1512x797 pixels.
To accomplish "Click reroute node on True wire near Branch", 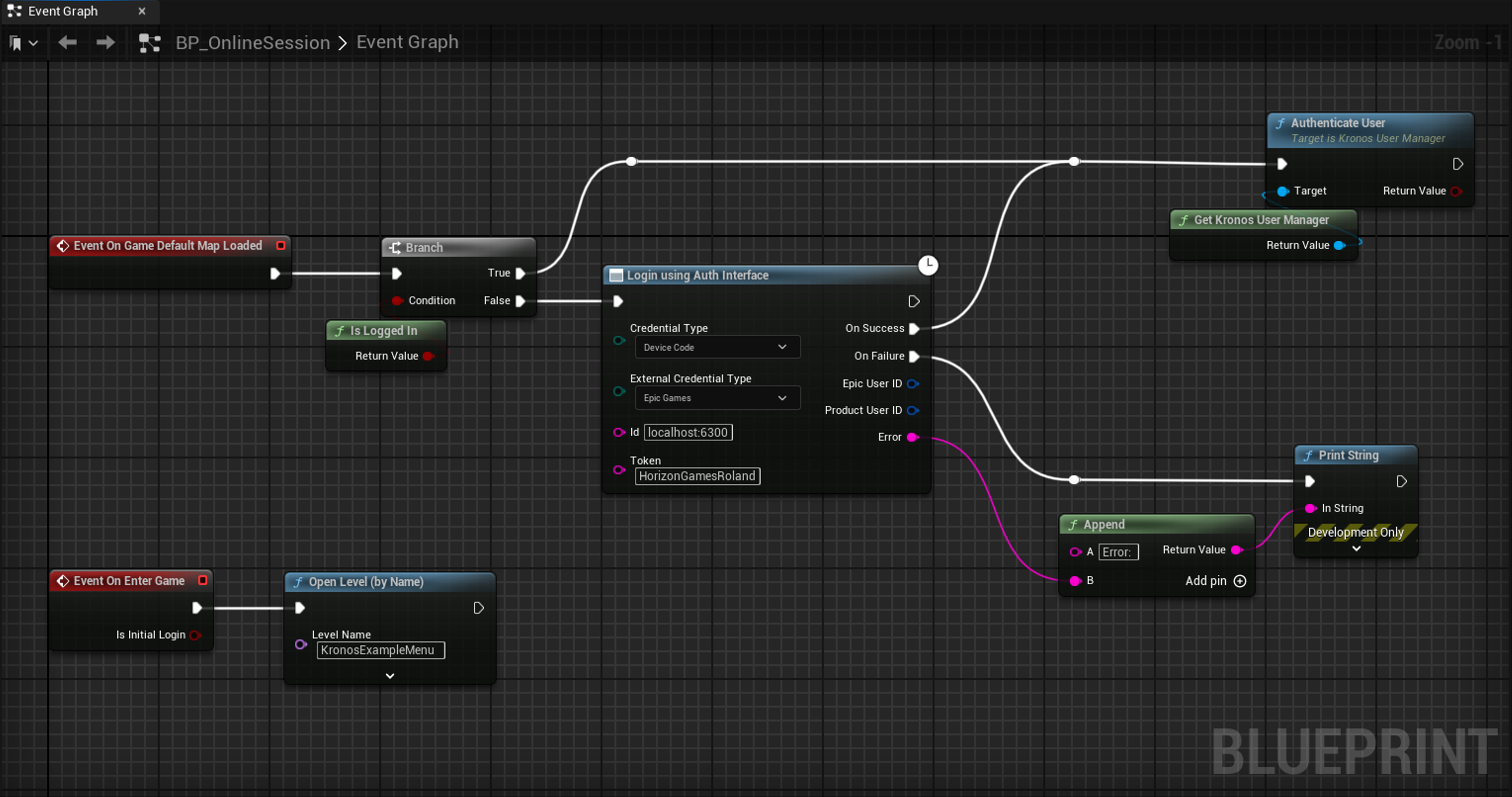I will (631, 161).
